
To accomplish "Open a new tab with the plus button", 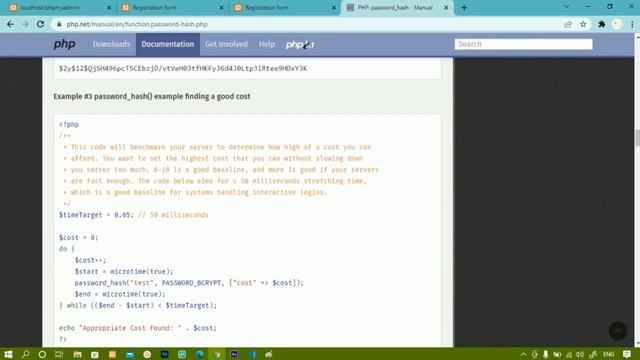I will coord(464,8).
